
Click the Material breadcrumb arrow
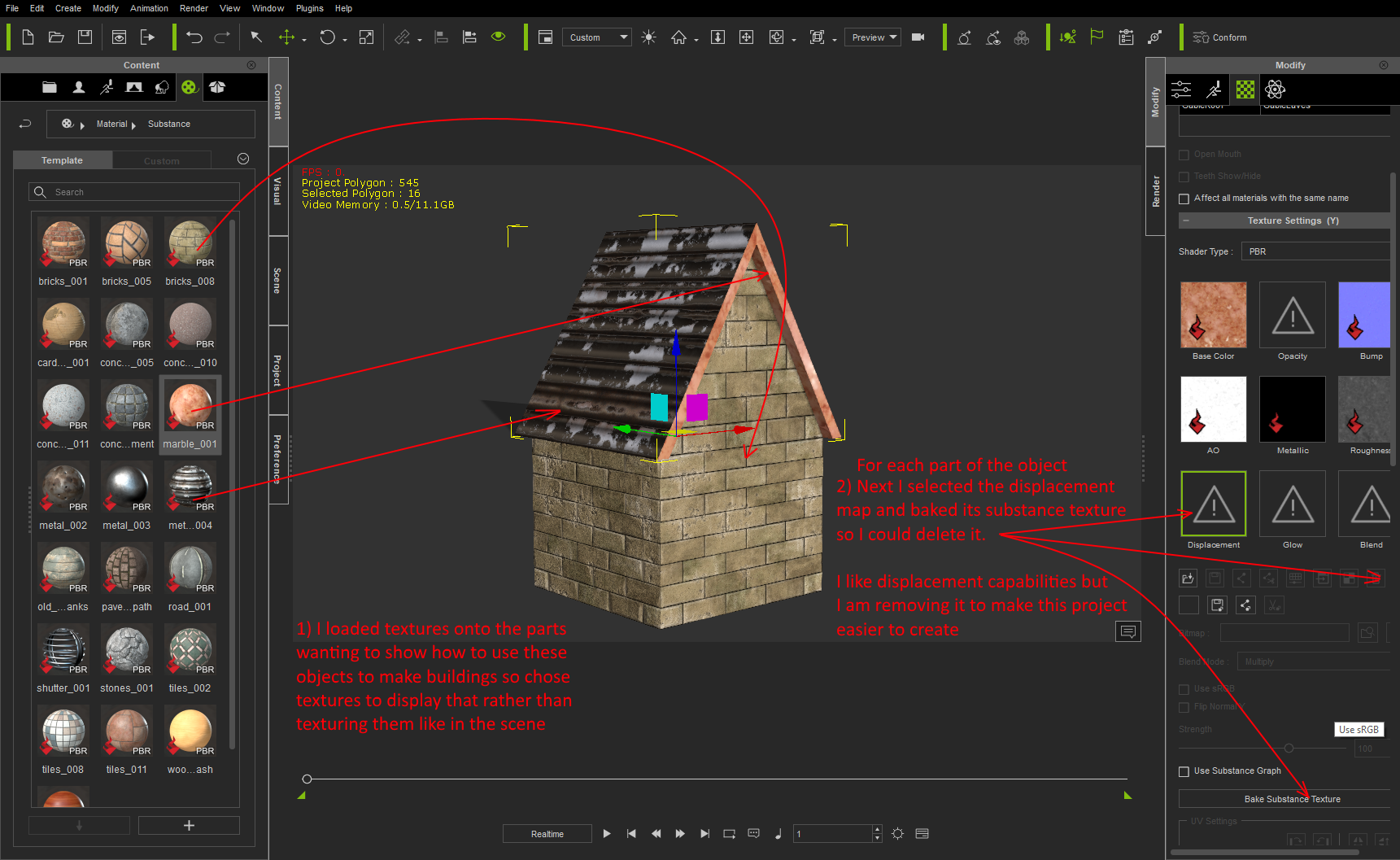click(x=133, y=125)
